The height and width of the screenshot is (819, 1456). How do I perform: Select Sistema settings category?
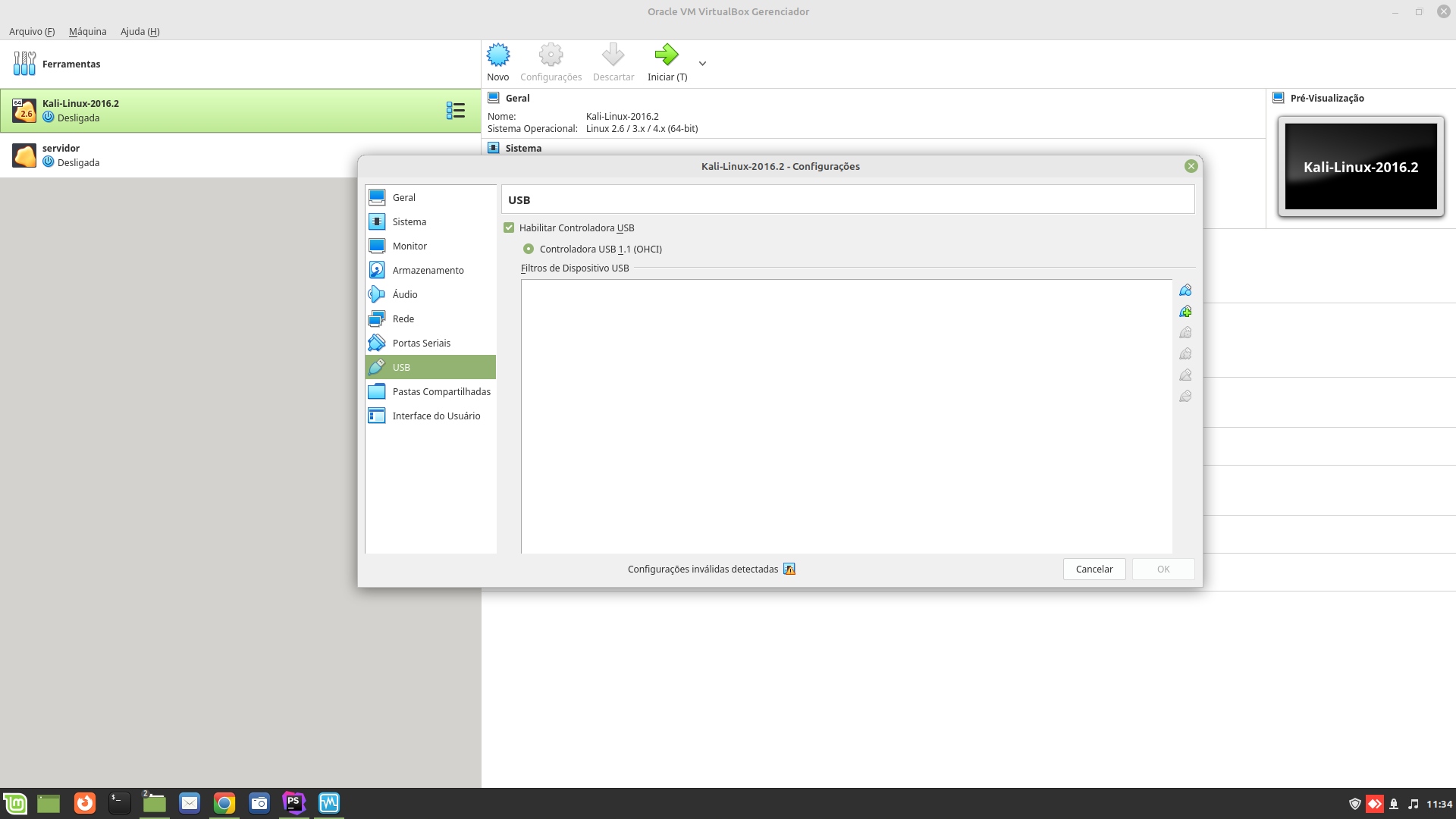(x=431, y=221)
